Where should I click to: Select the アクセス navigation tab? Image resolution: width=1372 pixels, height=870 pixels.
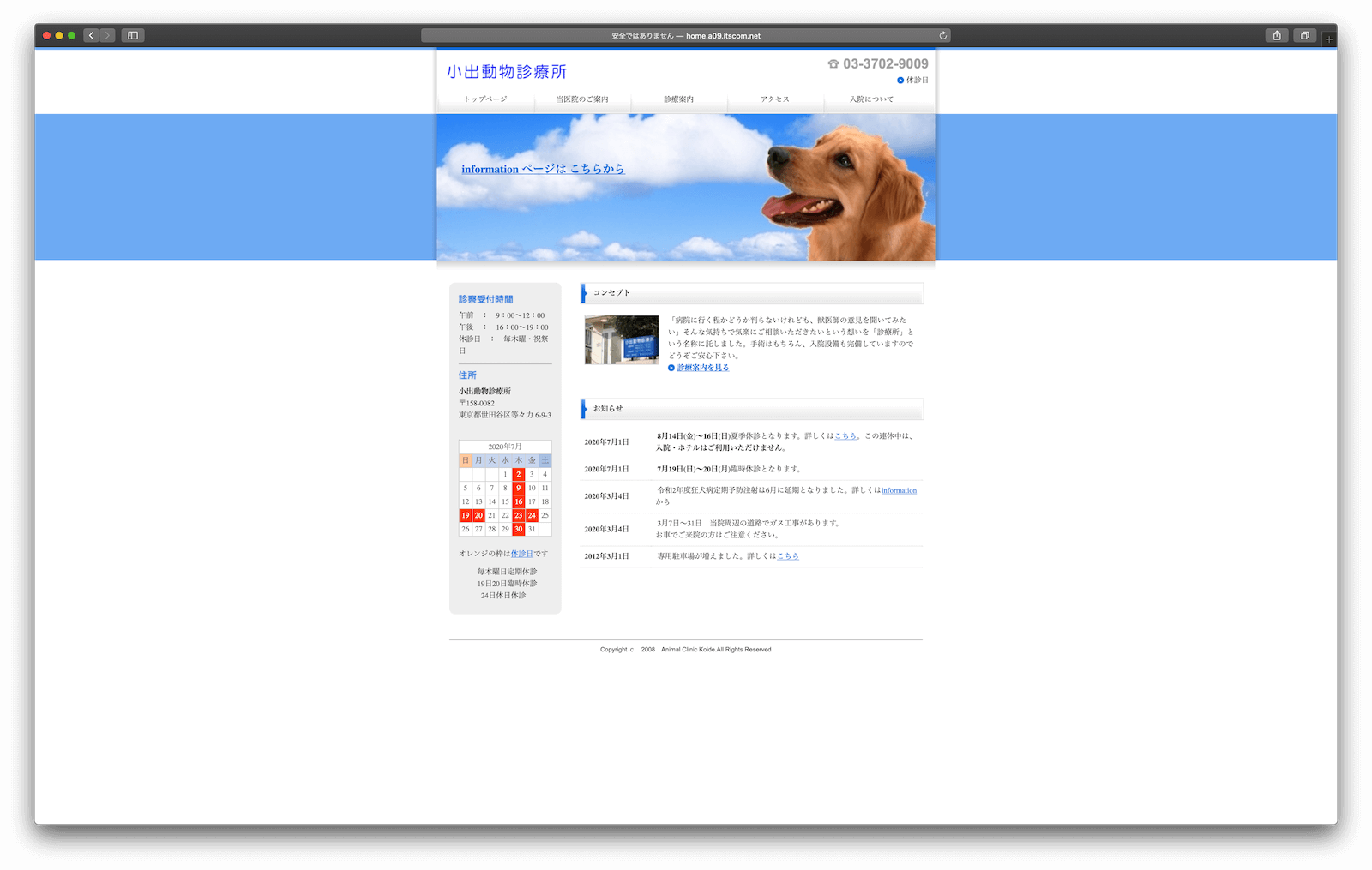point(775,99)
